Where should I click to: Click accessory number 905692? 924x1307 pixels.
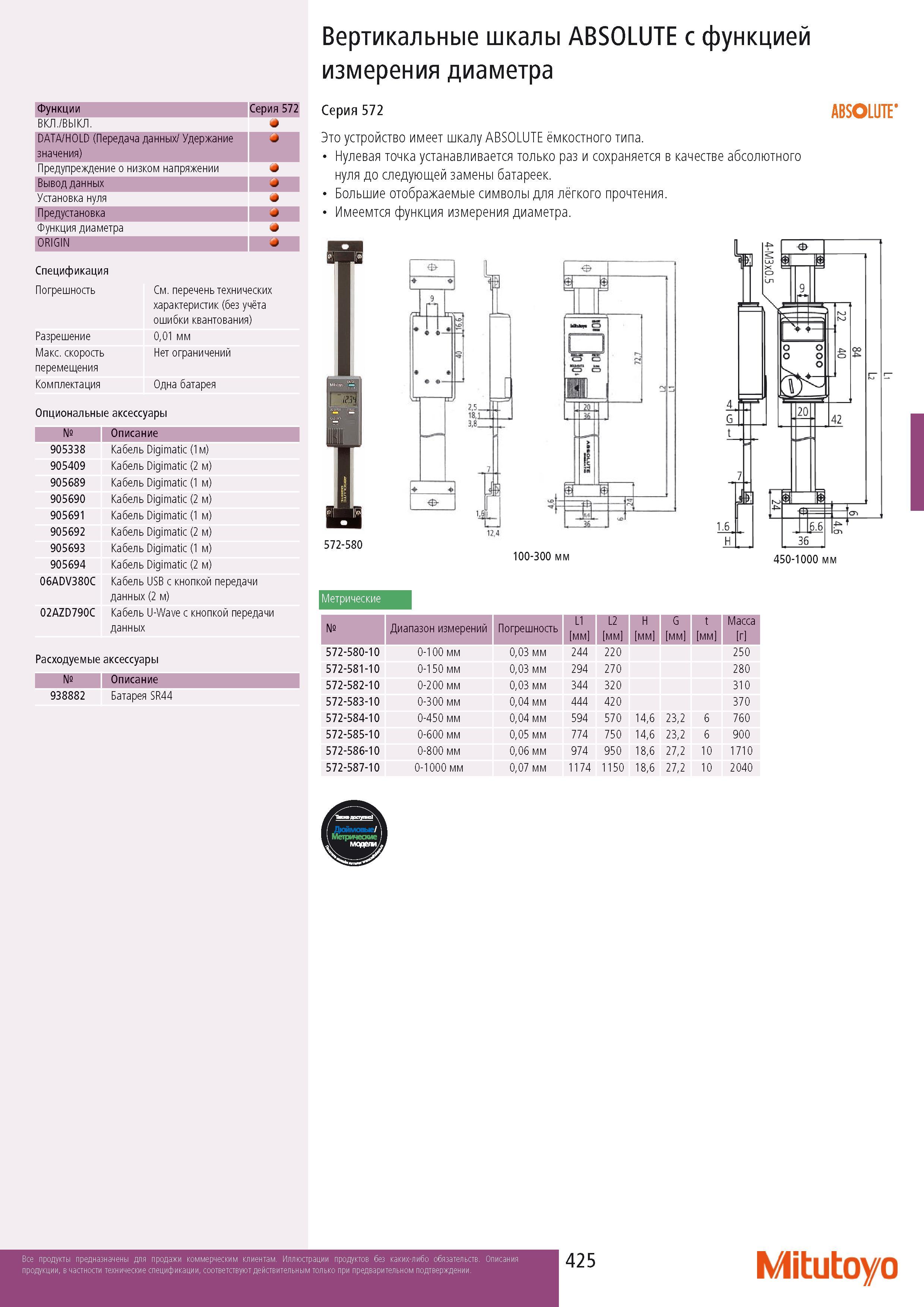(x=68, y=532)
